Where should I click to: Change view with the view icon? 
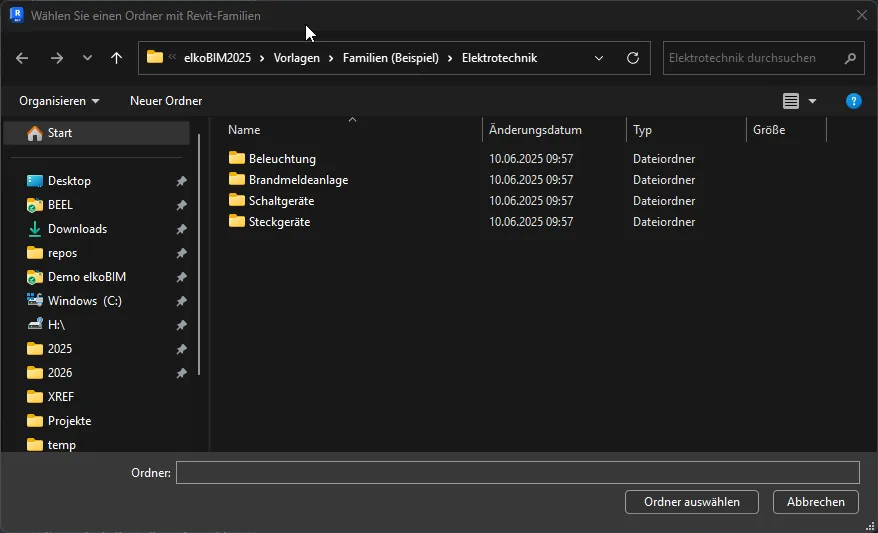pyautogui.click(x=791, y=101)
